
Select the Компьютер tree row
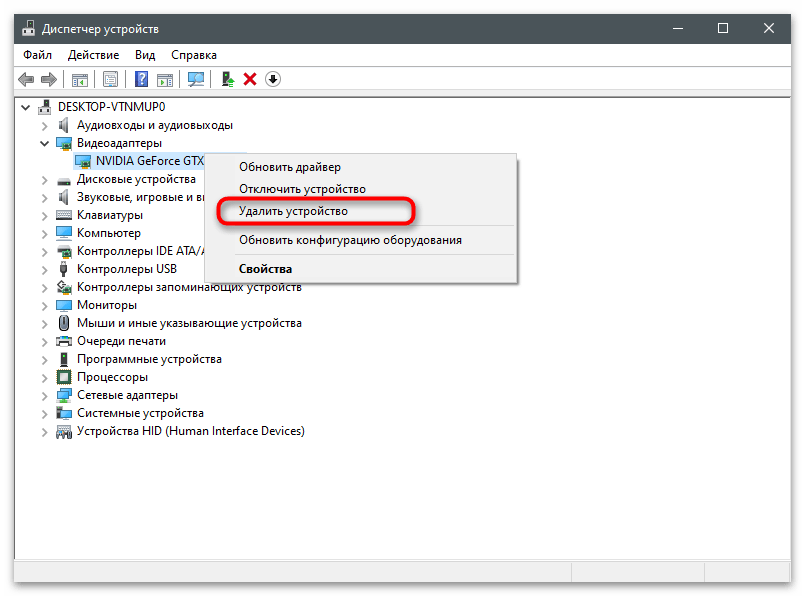coord(109,233)
